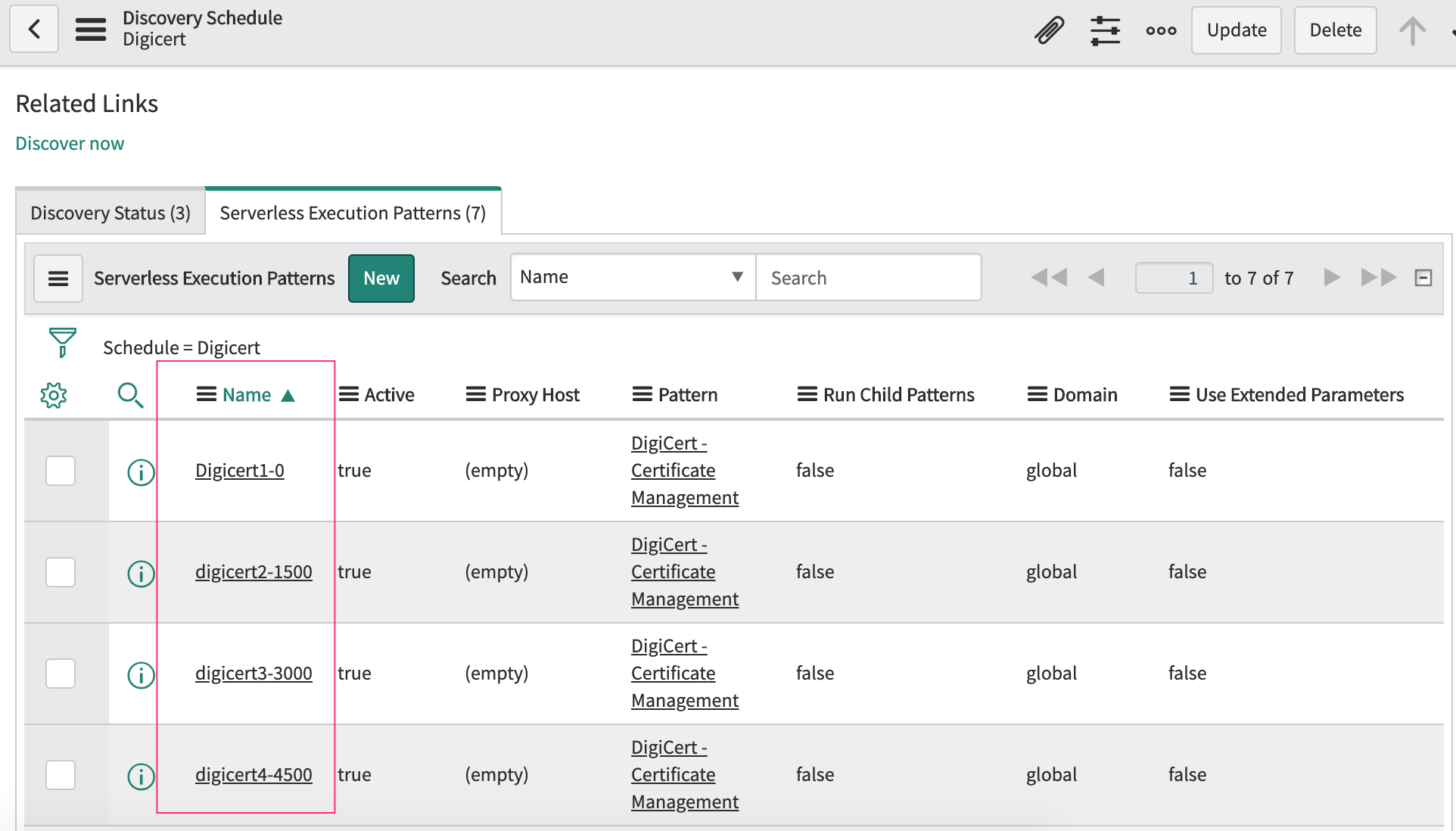Open the three-dots more options menu
1456x831 pixels.
1161,30
